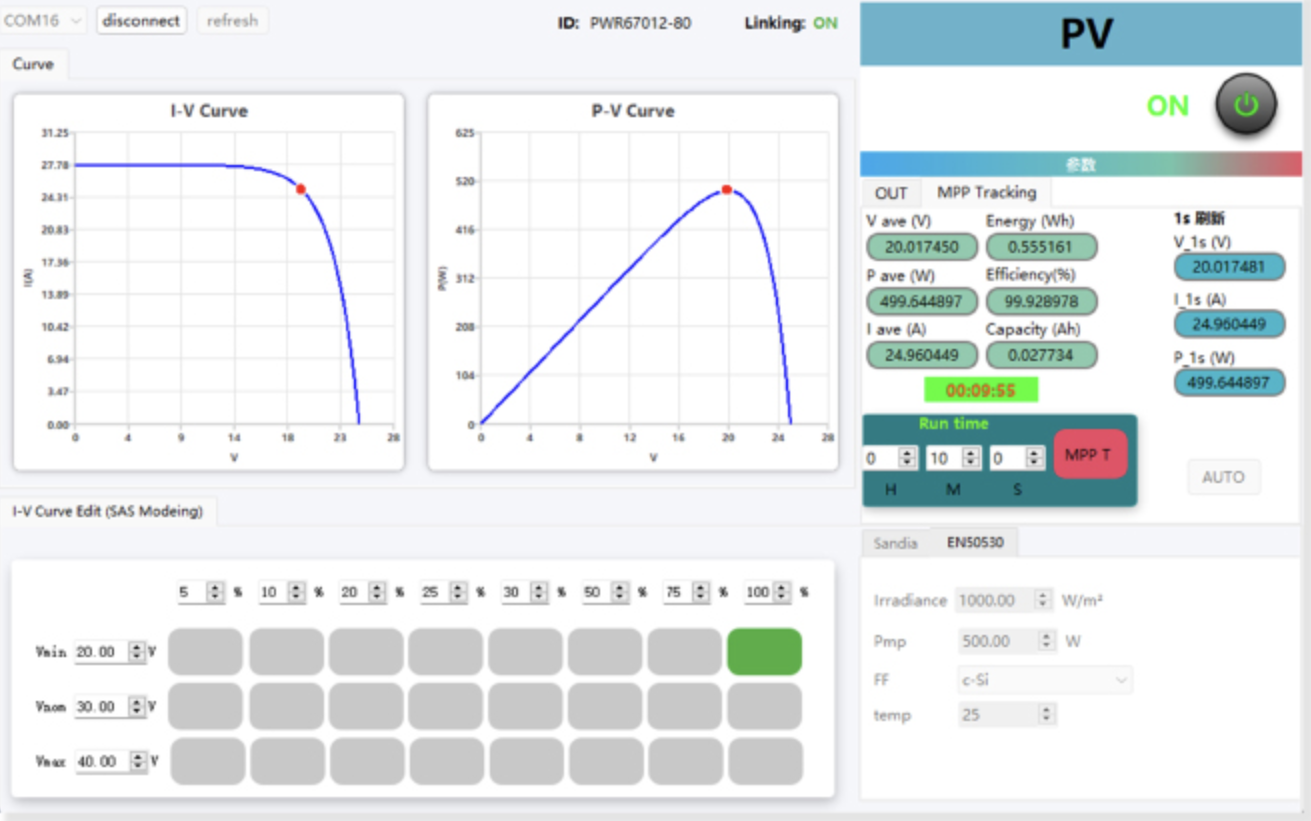Click the run time hours stepper
The width and height of the screenshot is (1311, 821).
tap(907, 458)
